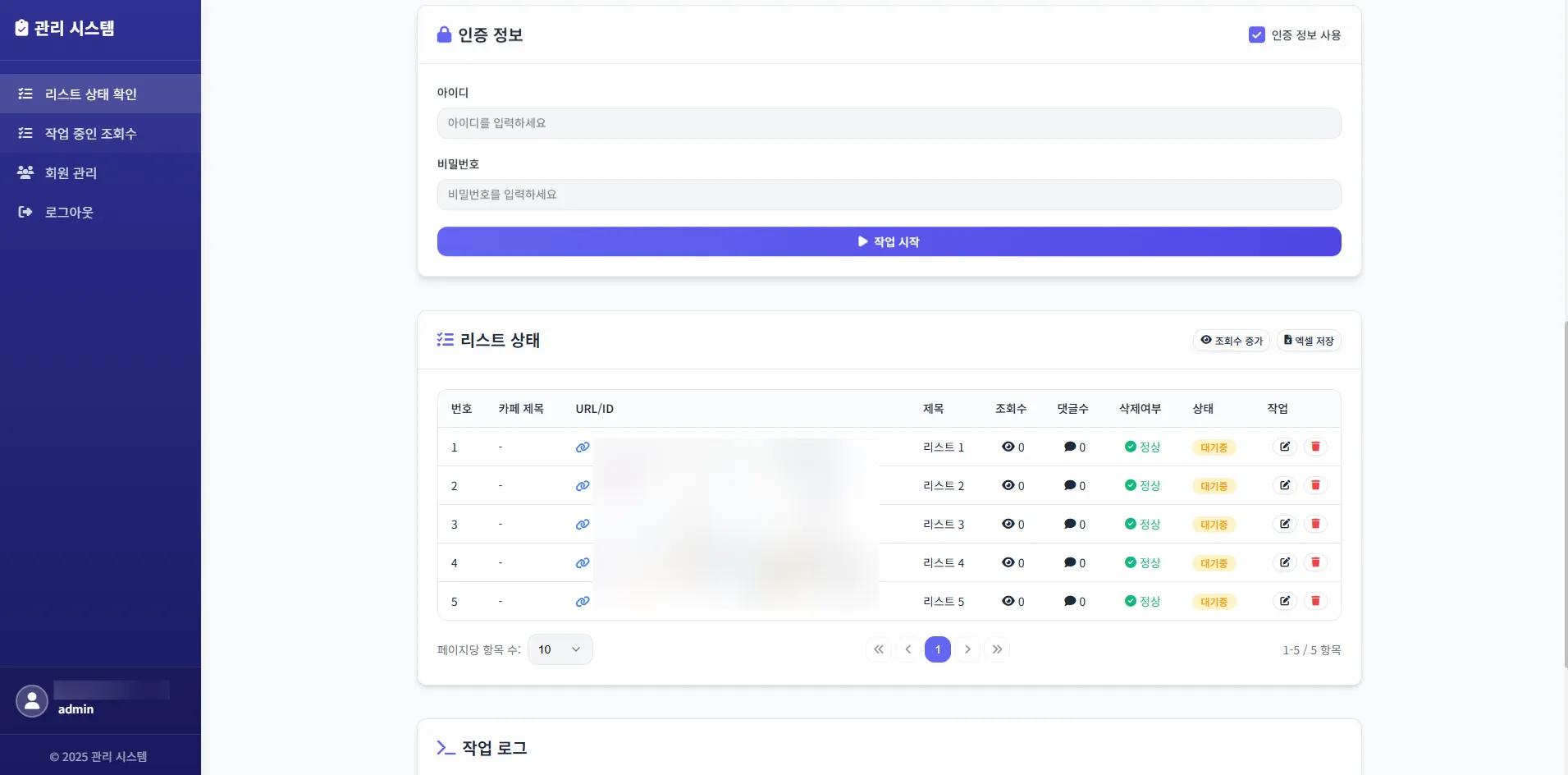Click the 조회수 증가 button
This screenshot has height=775, width=1568.
1231,340
